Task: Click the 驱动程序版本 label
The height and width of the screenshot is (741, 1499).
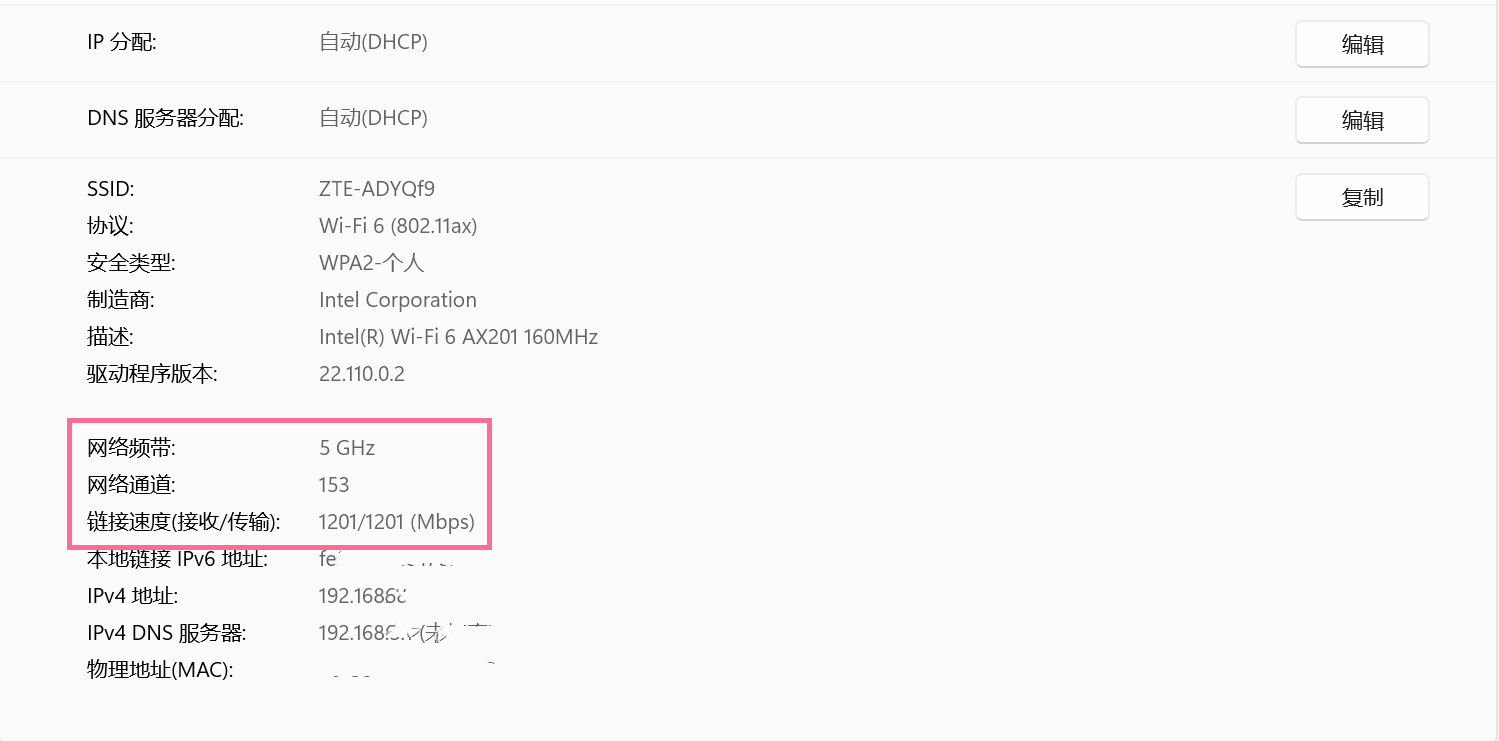Action: [152, 374]
